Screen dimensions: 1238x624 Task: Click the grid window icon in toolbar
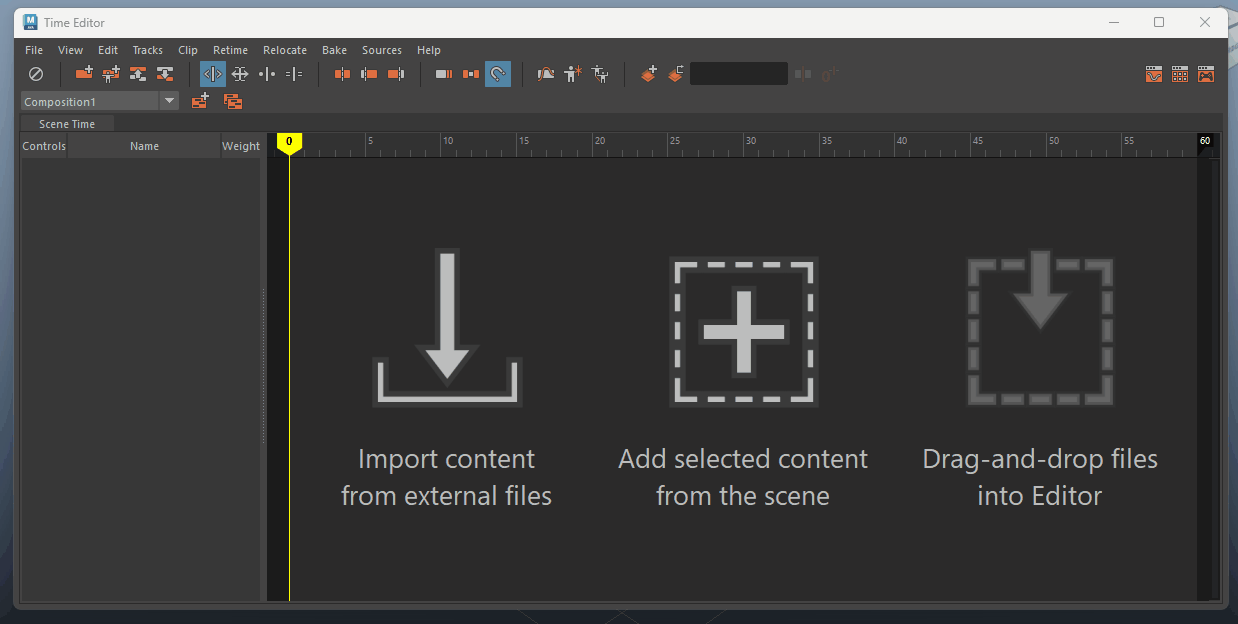click(1180, 74)
